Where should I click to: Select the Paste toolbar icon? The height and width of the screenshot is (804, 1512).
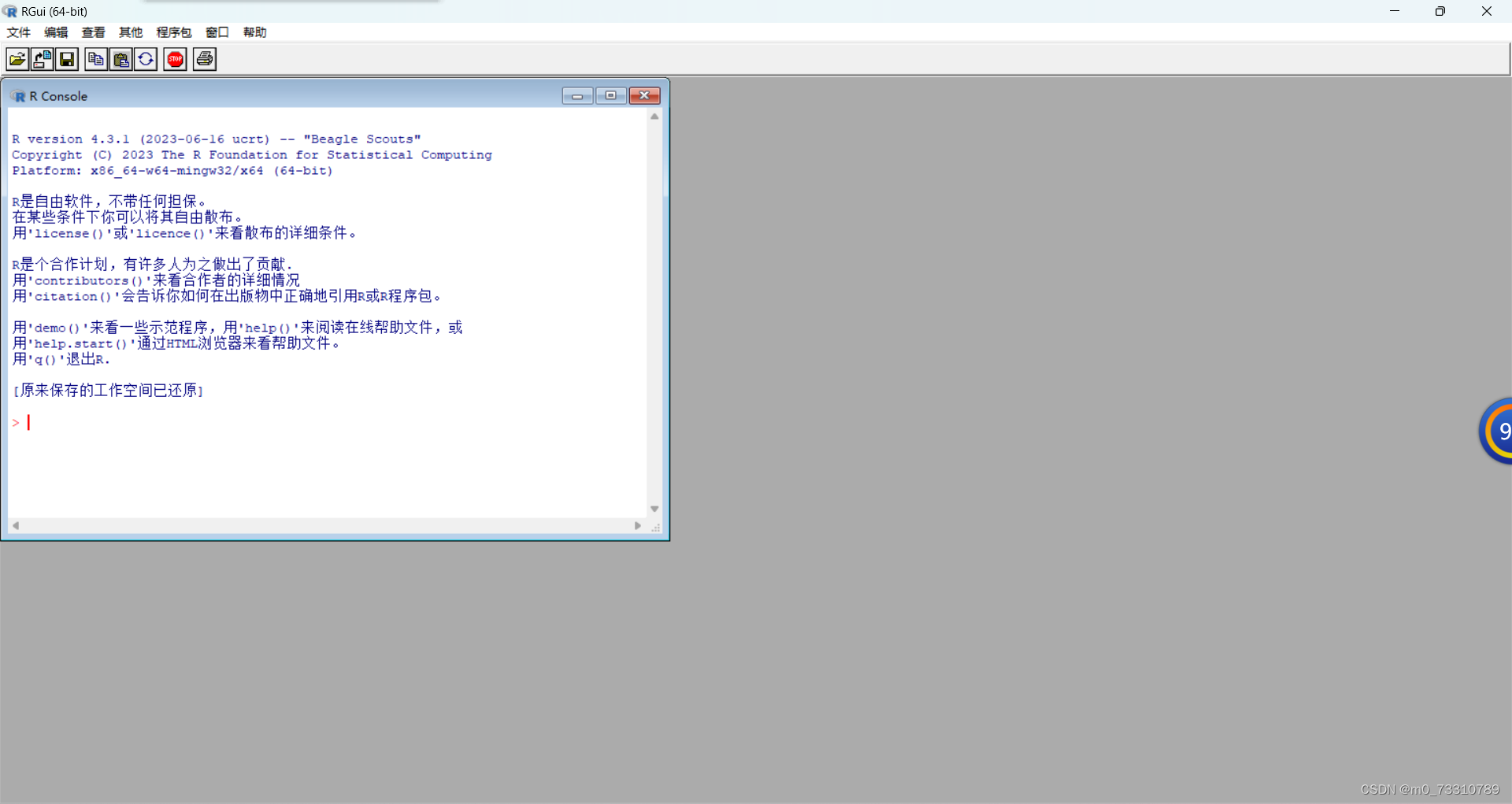[120, 59]
